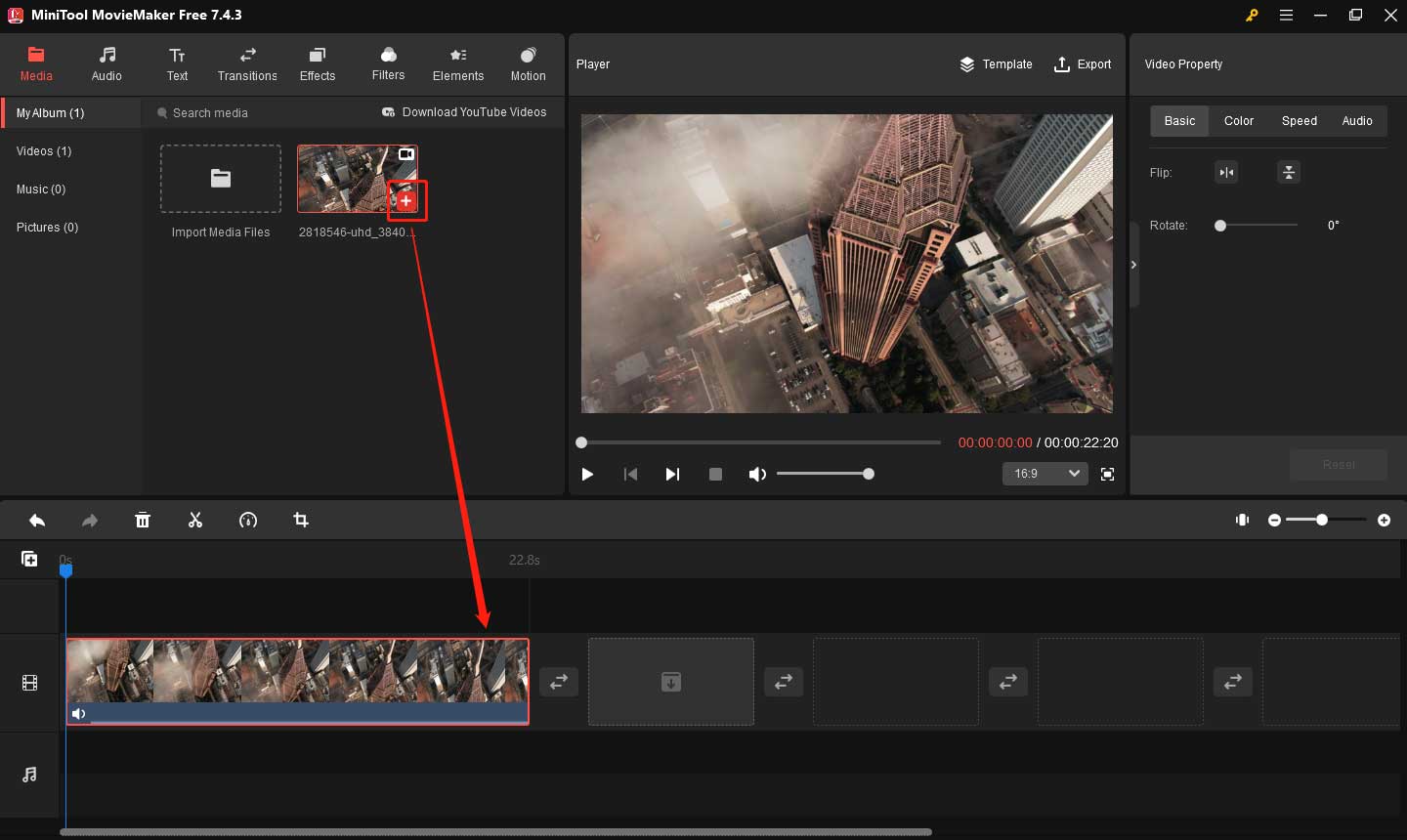The image size is (1407, 840).
Task: Split clip with scissors icon
Action: coord(195,521)
